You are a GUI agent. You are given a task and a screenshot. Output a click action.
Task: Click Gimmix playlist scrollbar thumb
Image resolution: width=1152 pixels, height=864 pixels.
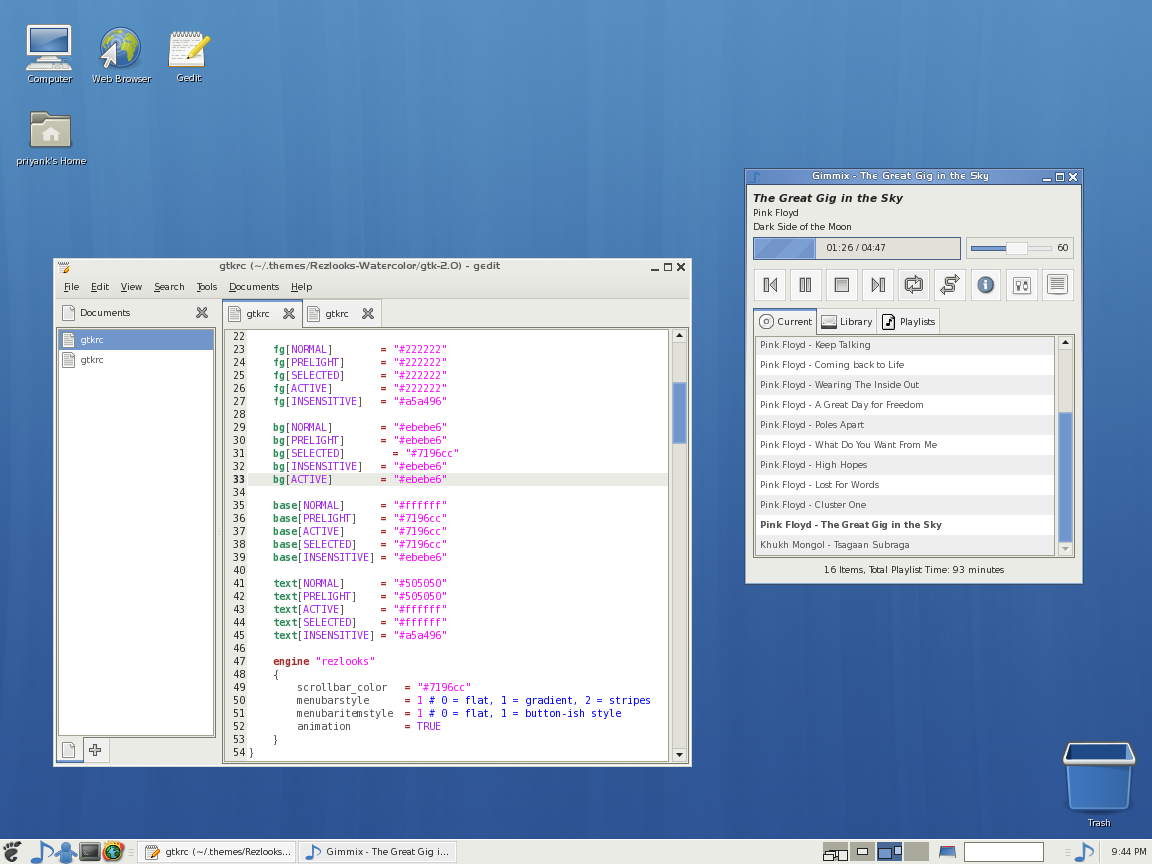pyautogui.click(x=1065, y=478)
